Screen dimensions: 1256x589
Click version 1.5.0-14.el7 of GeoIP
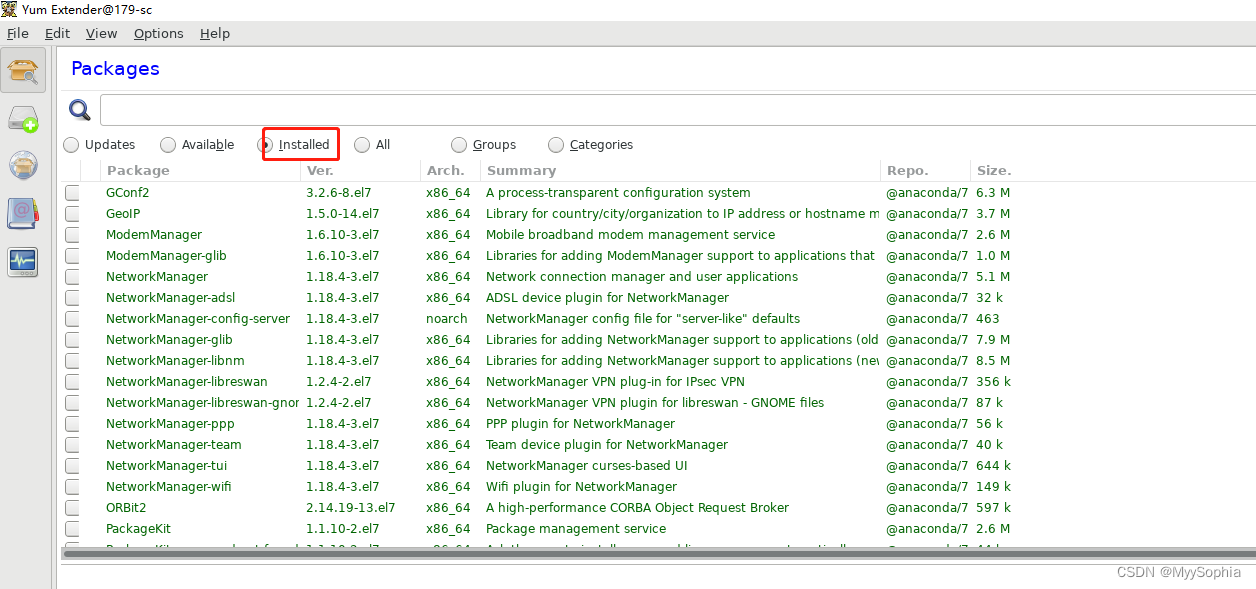click(342, 214)
